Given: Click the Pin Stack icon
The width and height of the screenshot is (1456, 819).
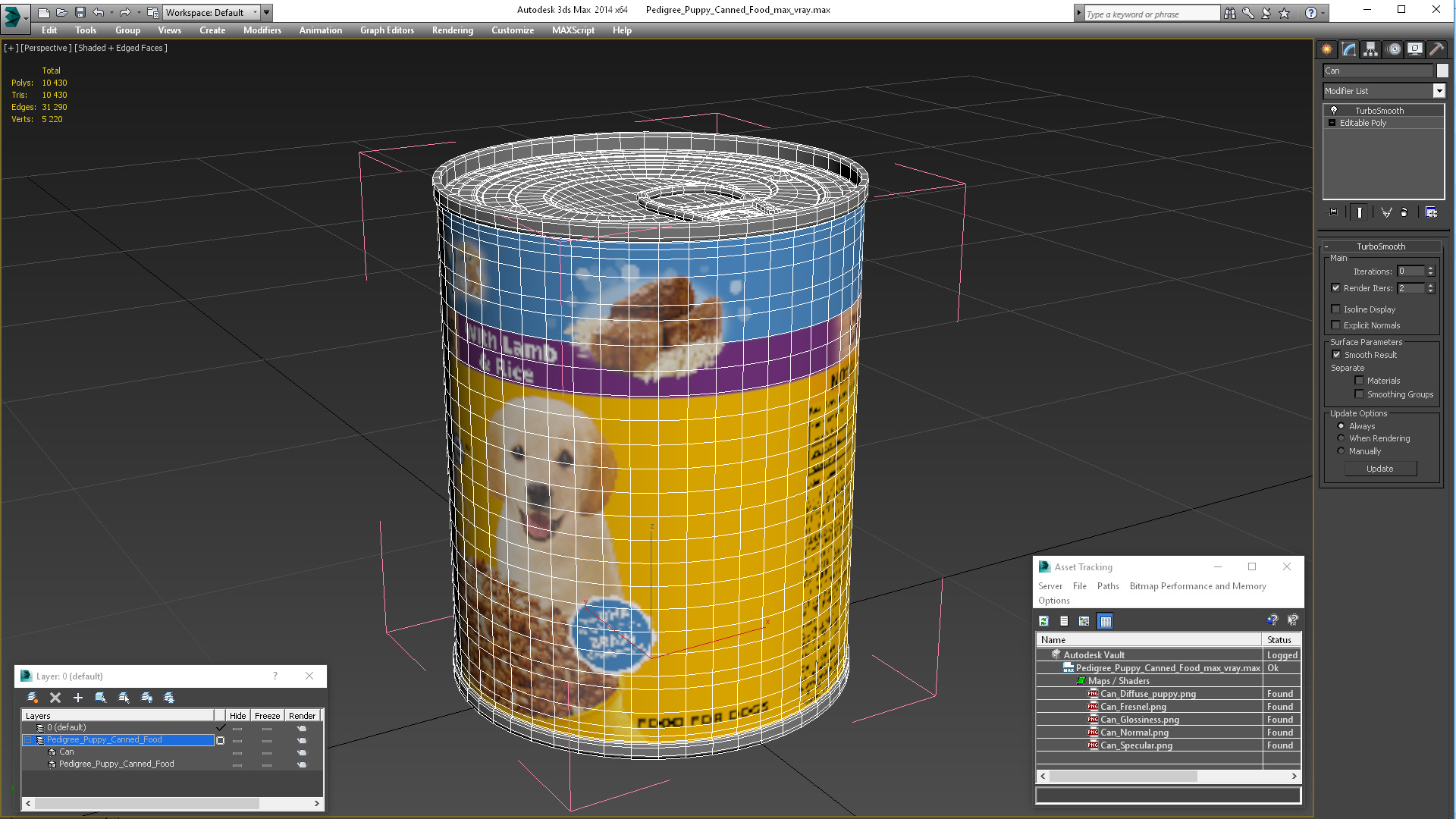Looking at the screenshot, I should click(1333, 212).
